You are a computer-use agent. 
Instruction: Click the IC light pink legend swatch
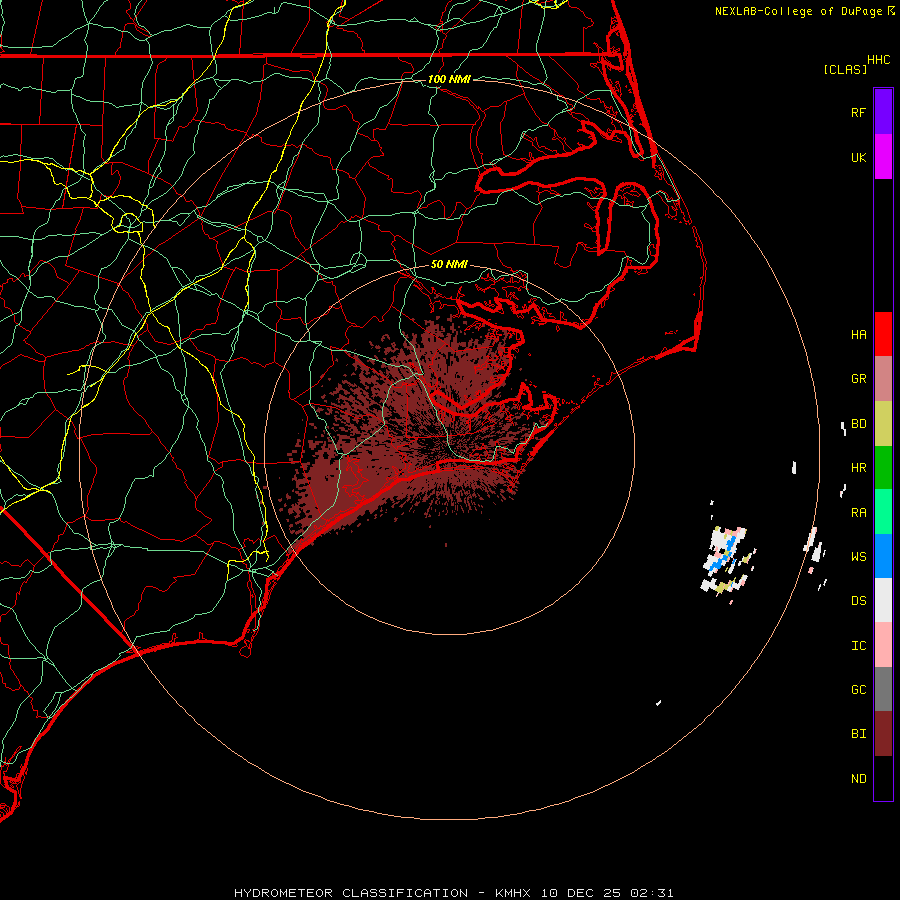pyautogui.click(x=883, y=645)
